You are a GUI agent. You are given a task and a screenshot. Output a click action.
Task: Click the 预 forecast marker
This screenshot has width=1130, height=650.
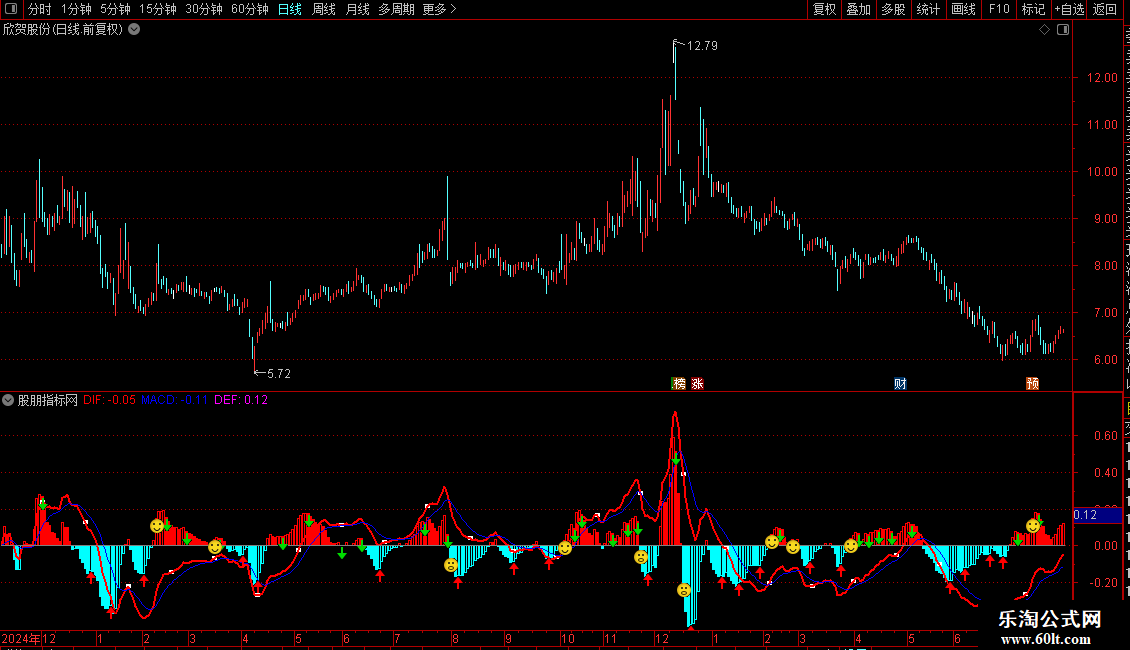pyautogui.click(x=1033, y=383)
